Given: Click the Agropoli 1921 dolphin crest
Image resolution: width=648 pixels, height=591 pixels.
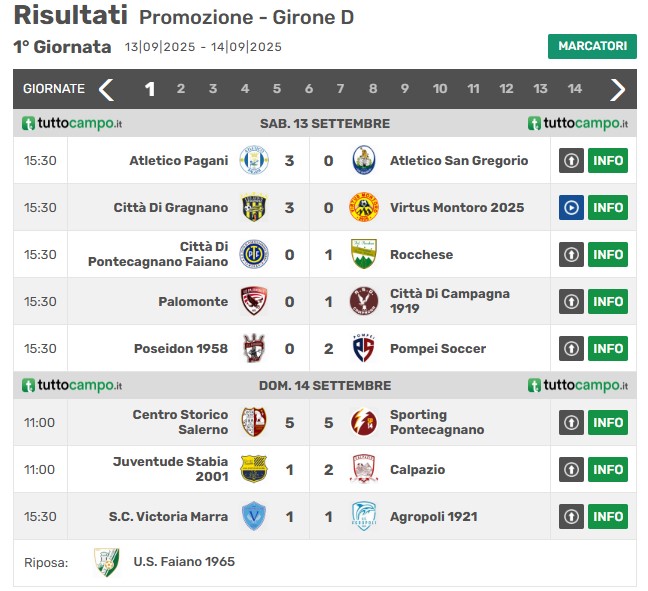Looking at the screenshot, I should tap(364, 517).
